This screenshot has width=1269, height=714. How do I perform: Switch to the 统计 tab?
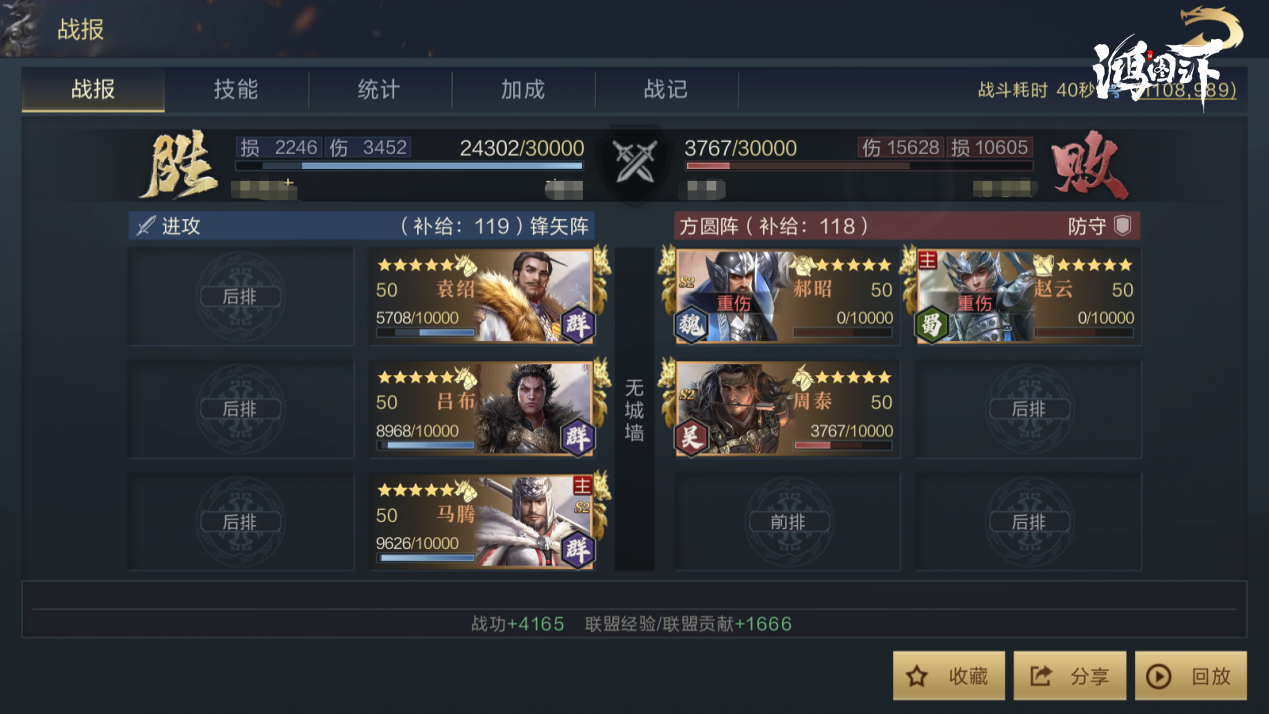379,89
